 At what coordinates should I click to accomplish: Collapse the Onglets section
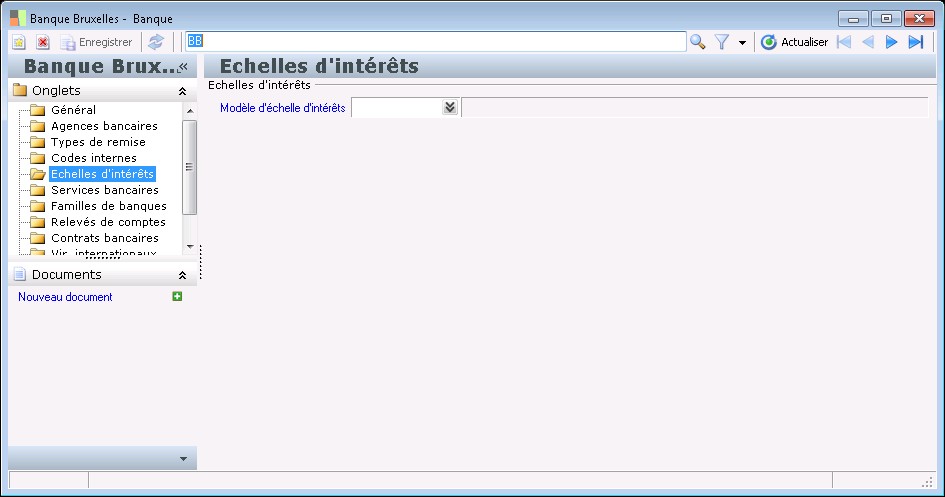tap(182, 92)
